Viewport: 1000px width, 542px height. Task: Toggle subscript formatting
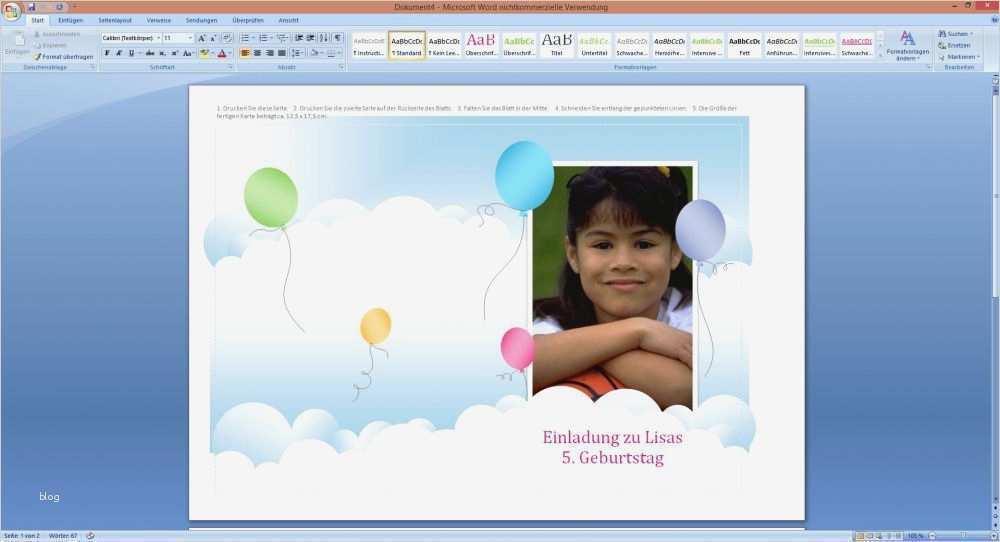162,54
